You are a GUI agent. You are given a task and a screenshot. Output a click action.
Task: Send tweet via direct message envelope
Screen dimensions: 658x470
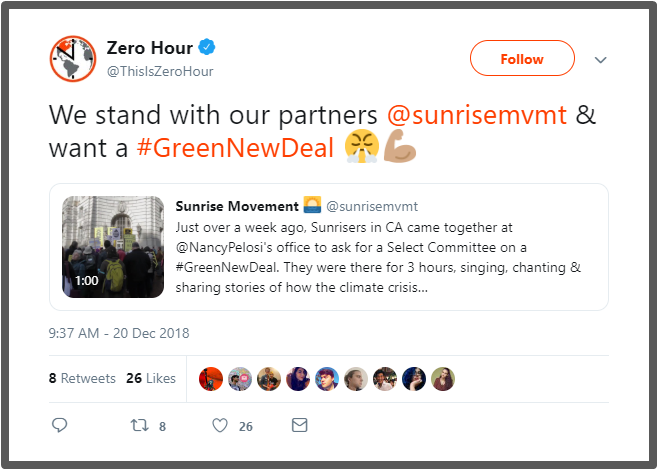coord(298,425)
